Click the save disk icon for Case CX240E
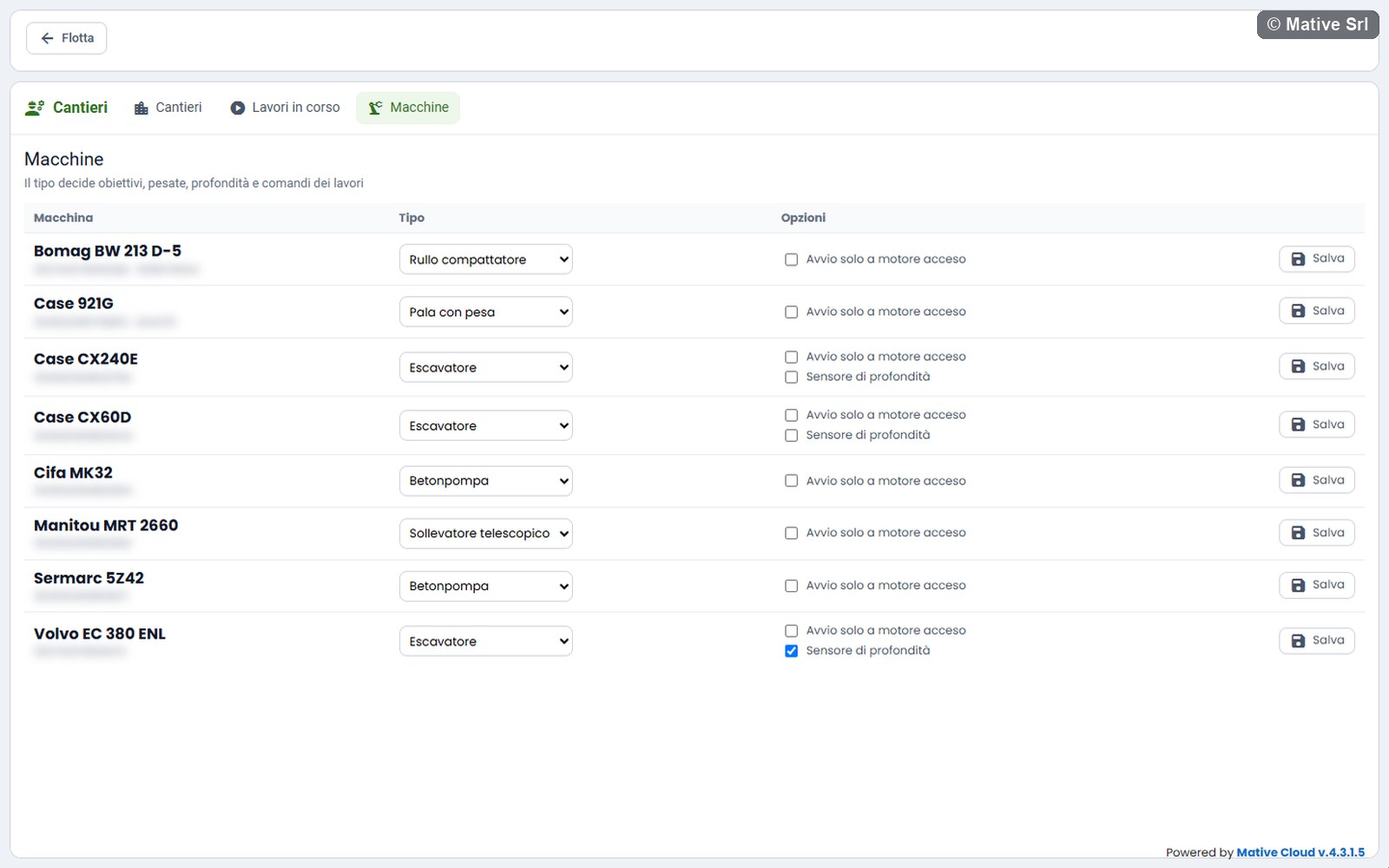 click(1298, 366)
